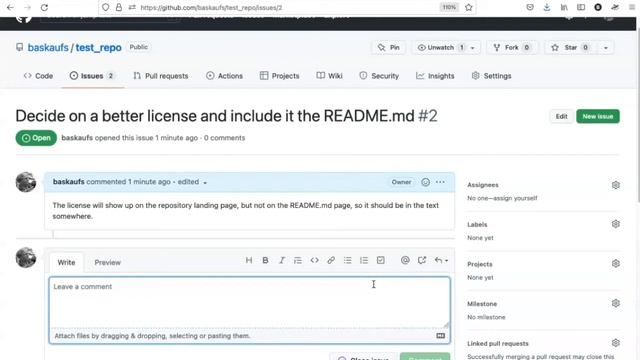Create a New issue

598,116
